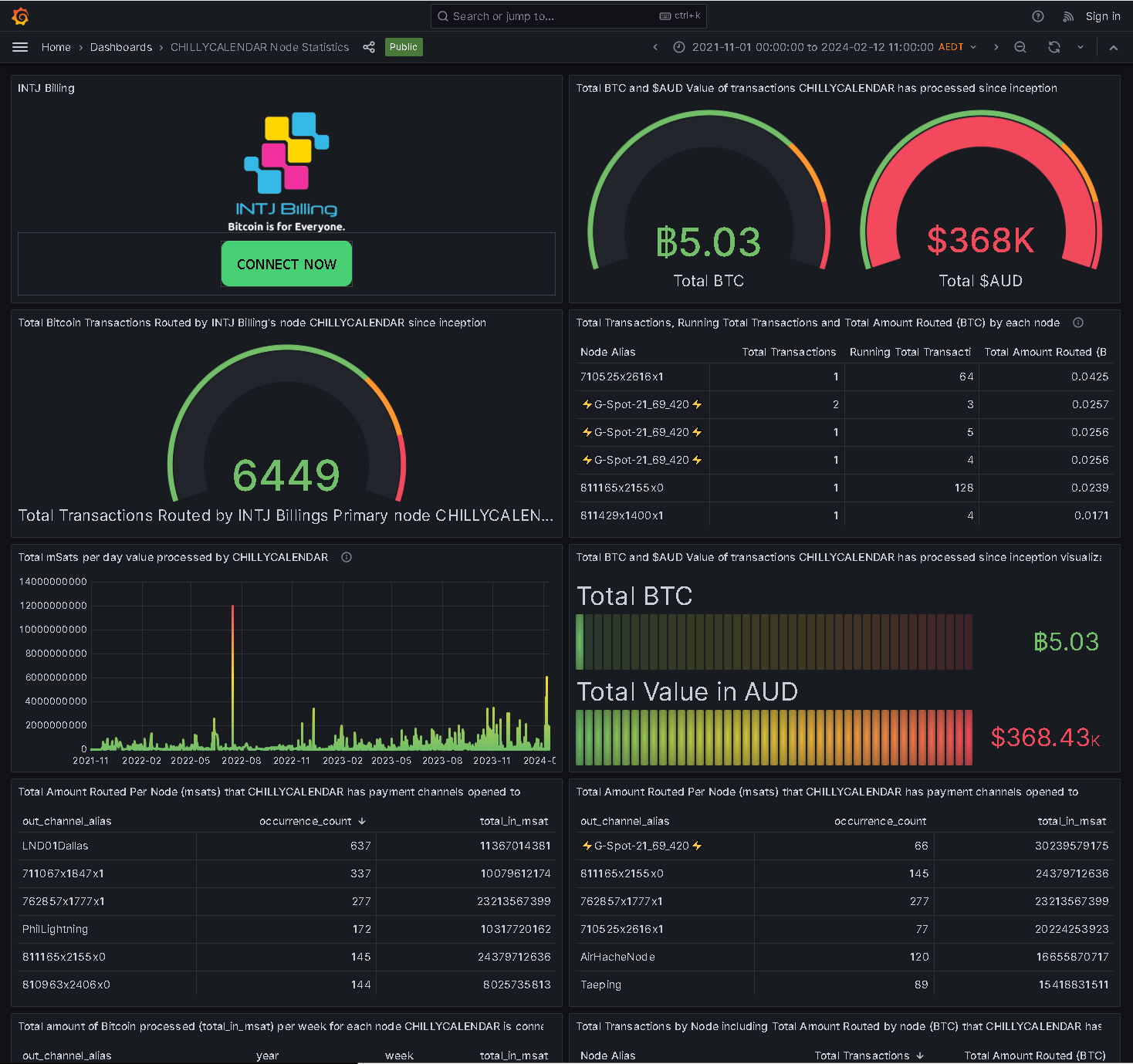This screenshot has height=1064, width=1133.
Task: Click 711067x1847x1 row
Action: tap(286, 873)
